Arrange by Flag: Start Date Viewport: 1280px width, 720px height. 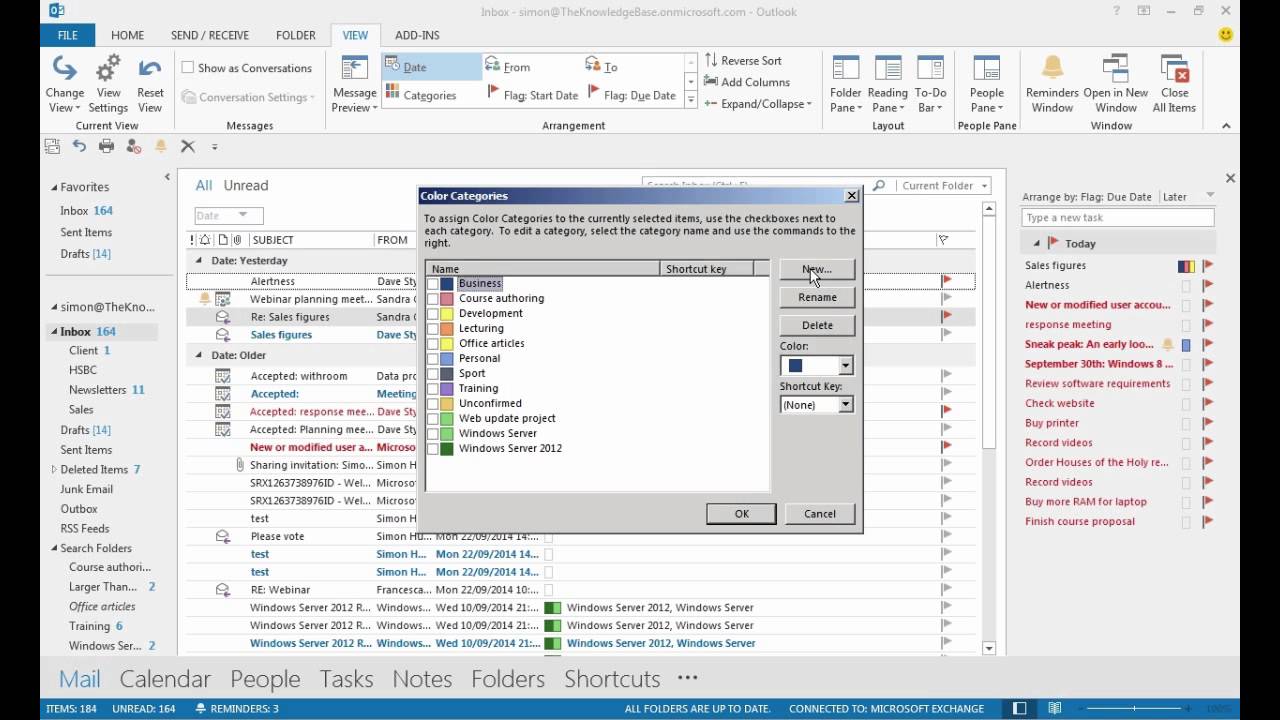pos(532,95)
